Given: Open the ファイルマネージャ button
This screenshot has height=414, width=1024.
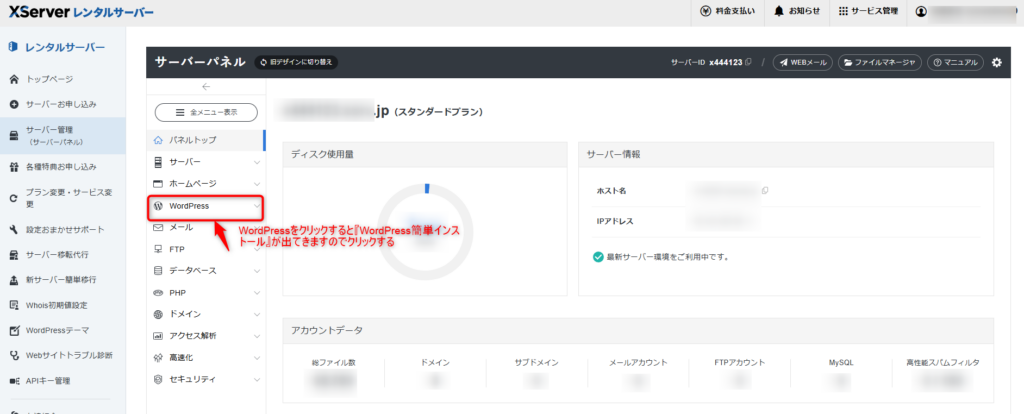Looking at the screenshot, I should point(880,63).
